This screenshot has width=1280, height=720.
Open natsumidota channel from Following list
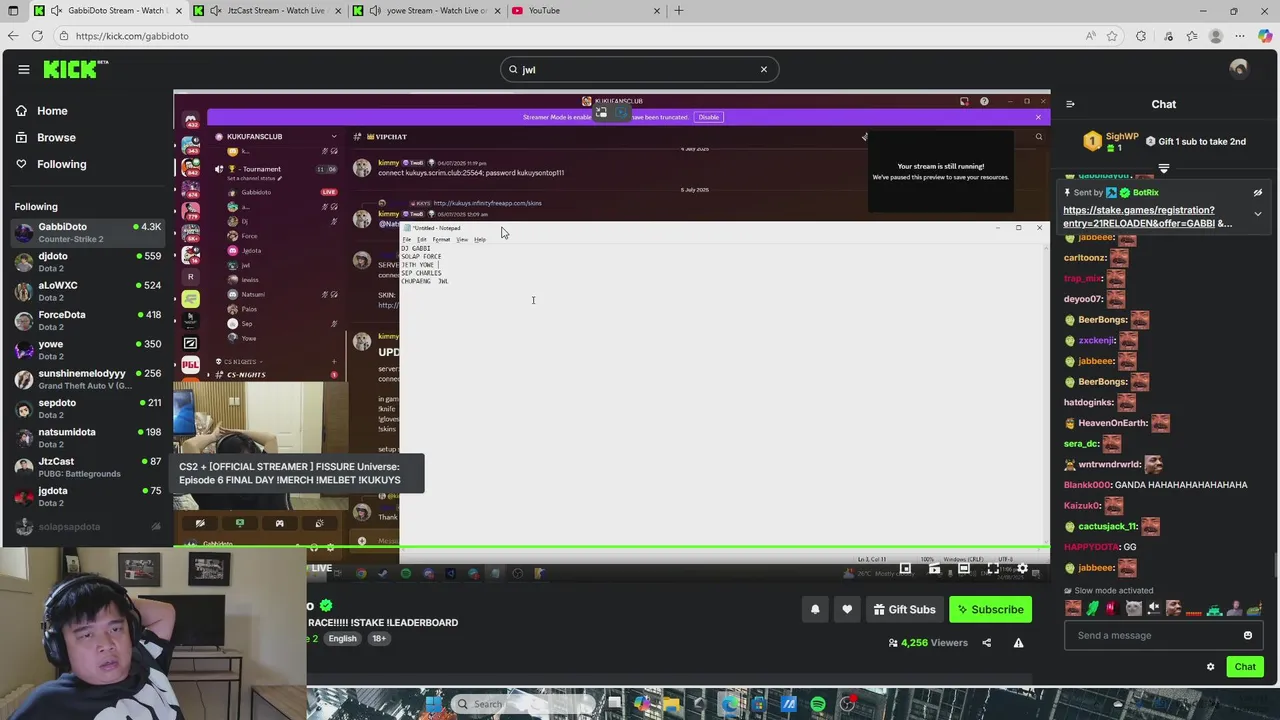87,438
